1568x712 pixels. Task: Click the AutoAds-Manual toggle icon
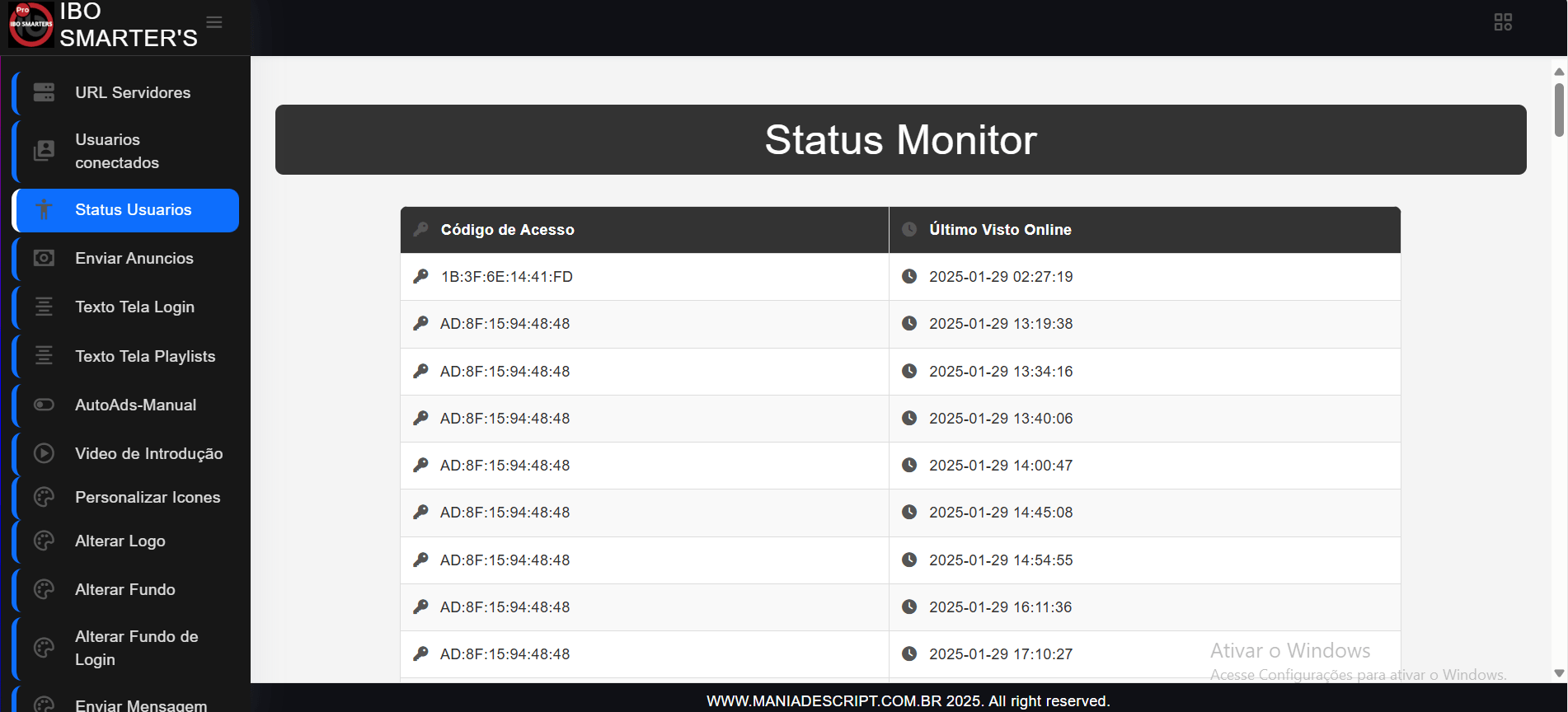(x=44, y=405)
